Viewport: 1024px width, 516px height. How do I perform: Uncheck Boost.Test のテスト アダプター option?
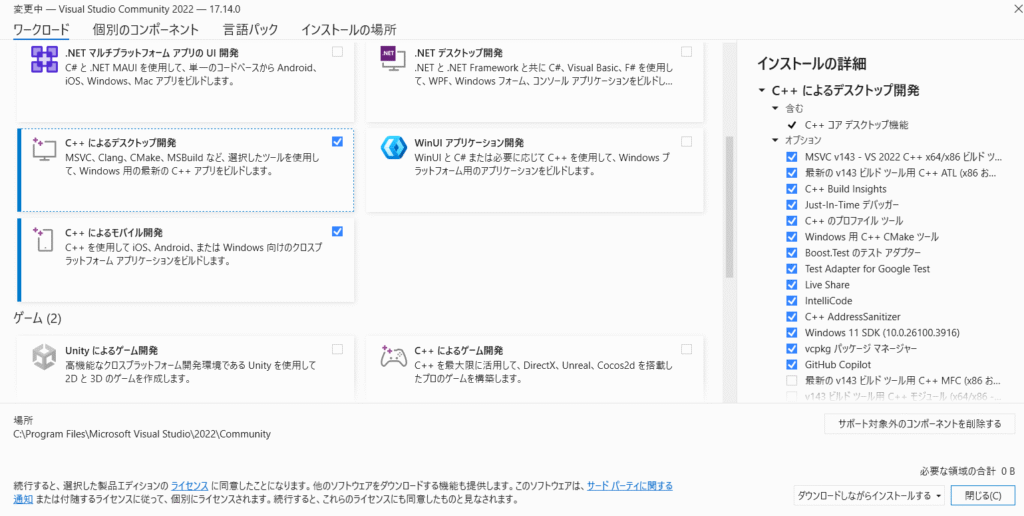[x=792, y=253]
